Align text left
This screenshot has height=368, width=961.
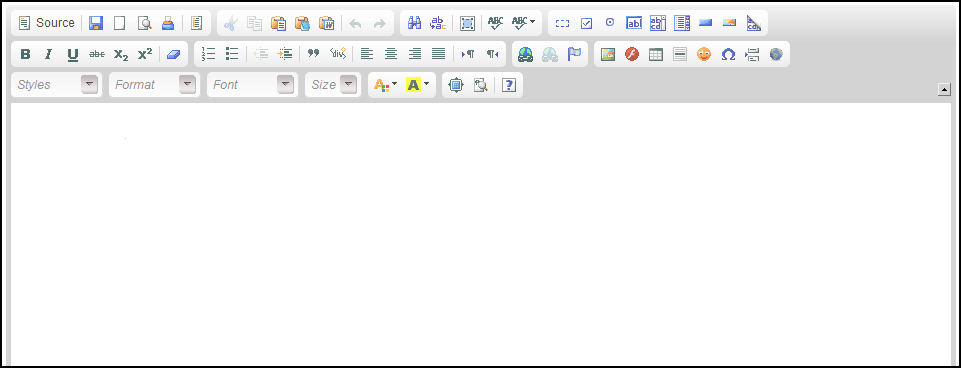pos(367,54)
